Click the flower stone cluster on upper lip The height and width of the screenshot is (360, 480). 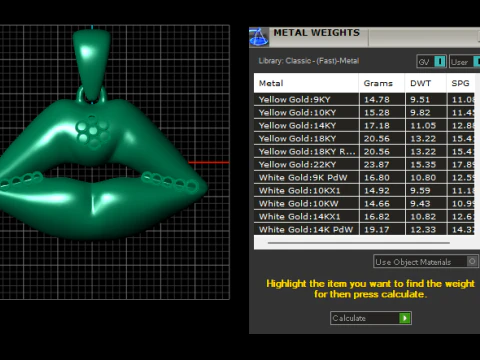point(92,131)
